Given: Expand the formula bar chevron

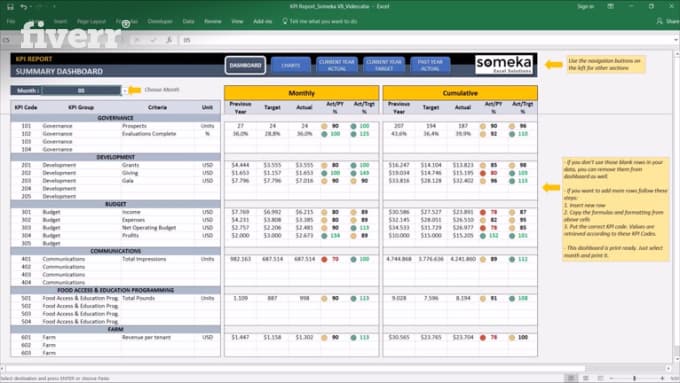Looking at the screenshot, I should [676, 40].
